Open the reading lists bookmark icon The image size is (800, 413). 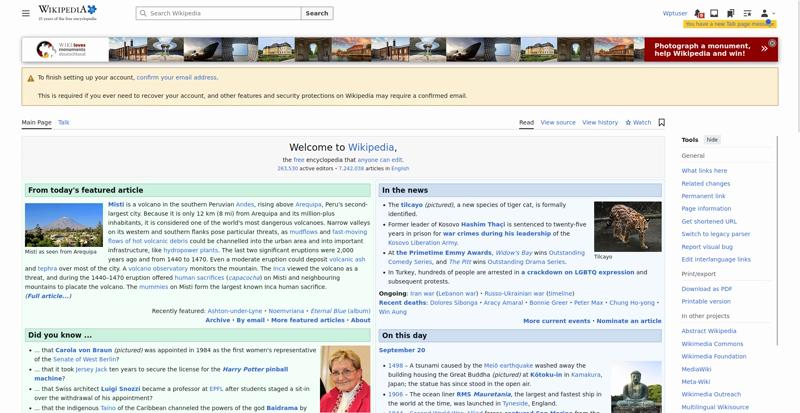pyautogui.click(x=731, y=13)
